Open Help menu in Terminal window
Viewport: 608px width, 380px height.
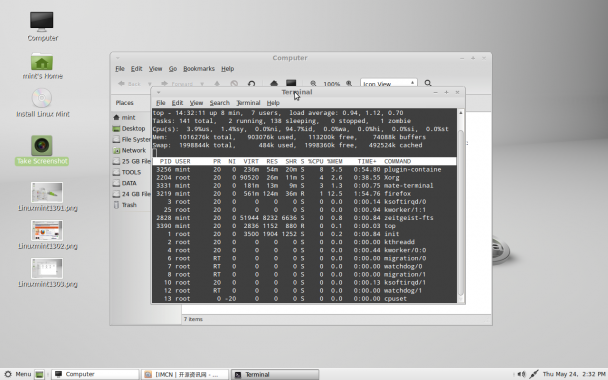[273, 103]
